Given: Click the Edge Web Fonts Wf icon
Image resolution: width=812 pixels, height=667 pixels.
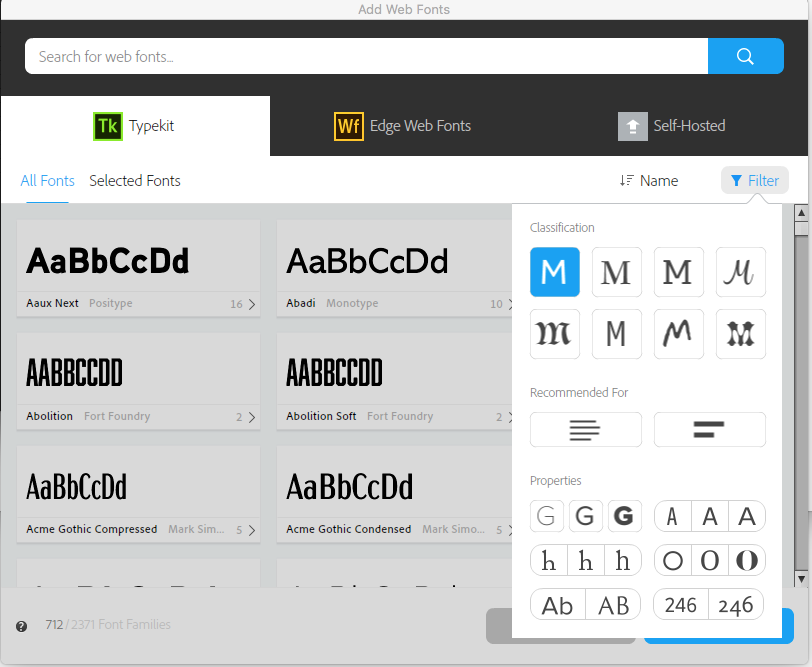Looking at the screenshot, I should [349, 126].
